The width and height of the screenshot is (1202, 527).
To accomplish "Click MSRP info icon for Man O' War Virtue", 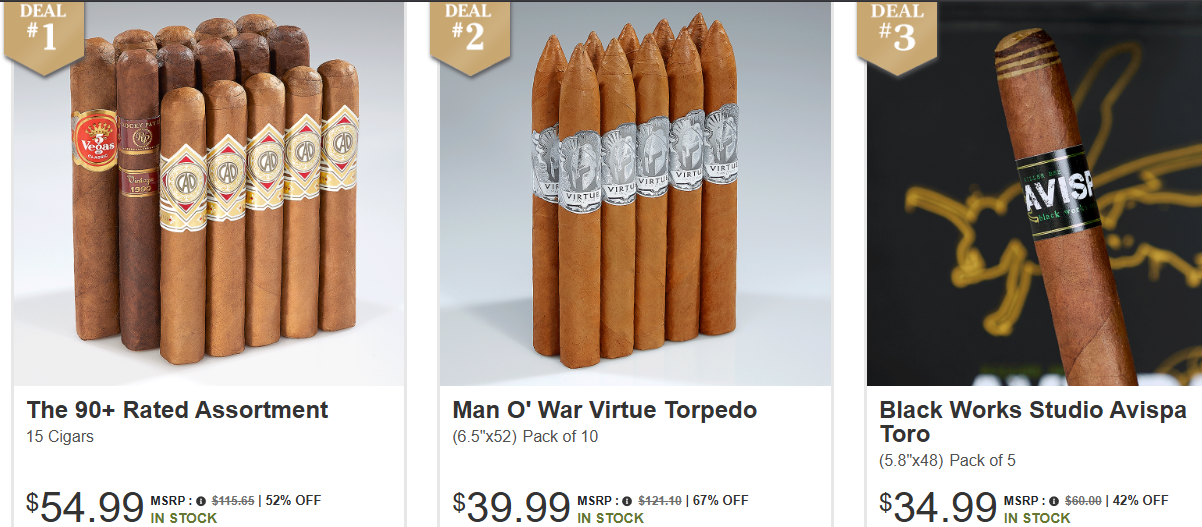I will [627, 501].
